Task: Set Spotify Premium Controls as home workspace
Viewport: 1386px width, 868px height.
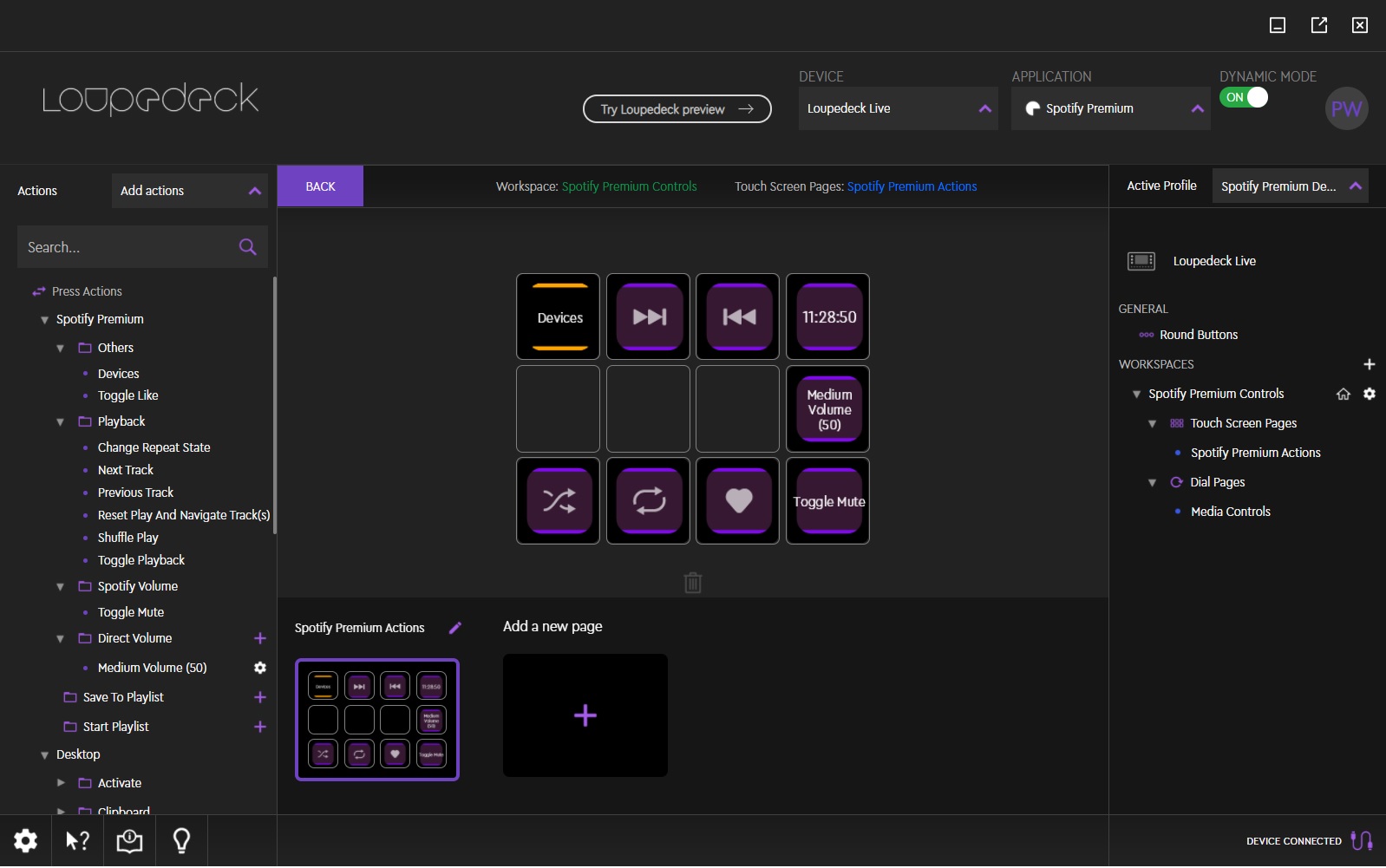Action: click(1344, 394)
